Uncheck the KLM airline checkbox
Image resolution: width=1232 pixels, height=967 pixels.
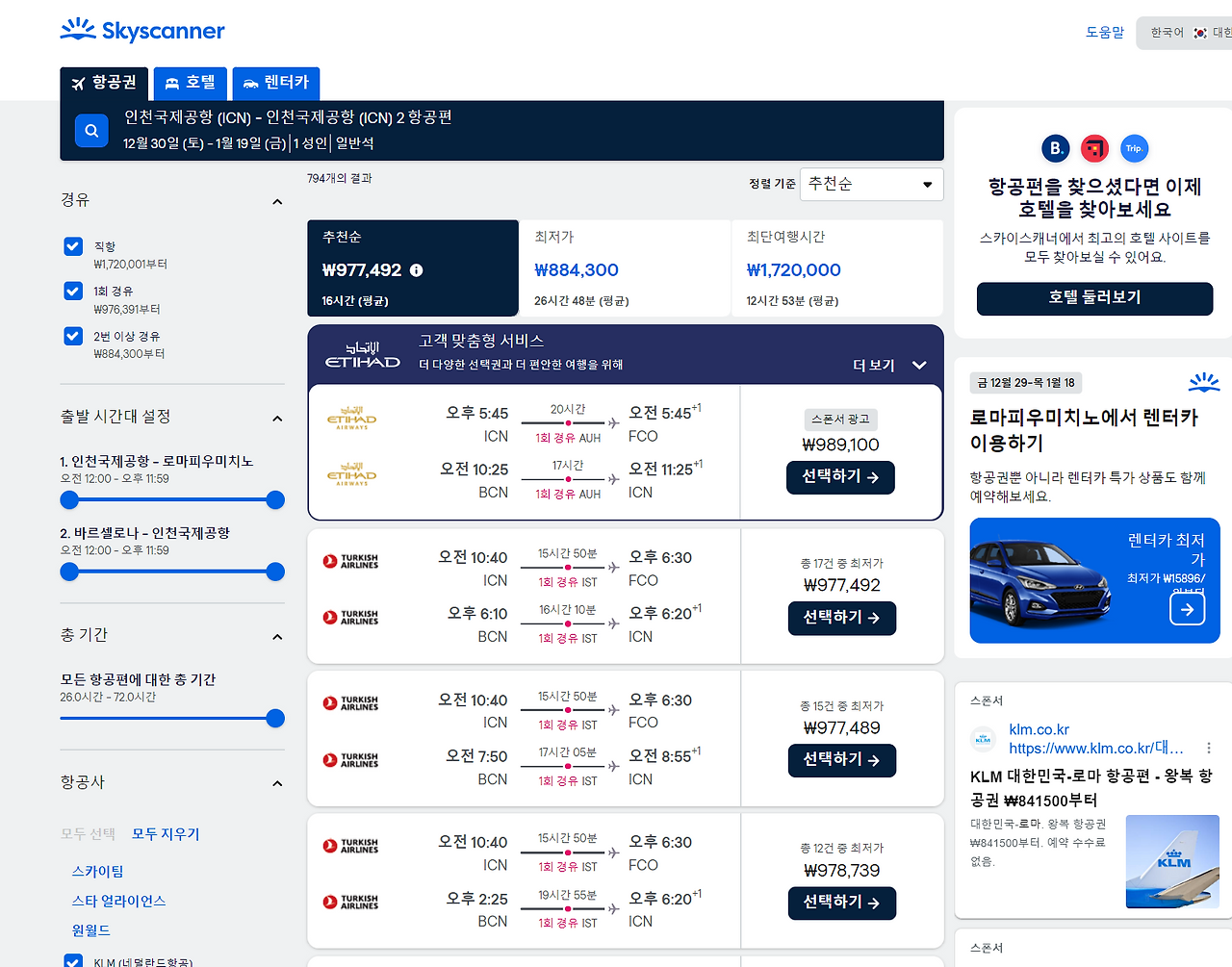coord(73,960)
